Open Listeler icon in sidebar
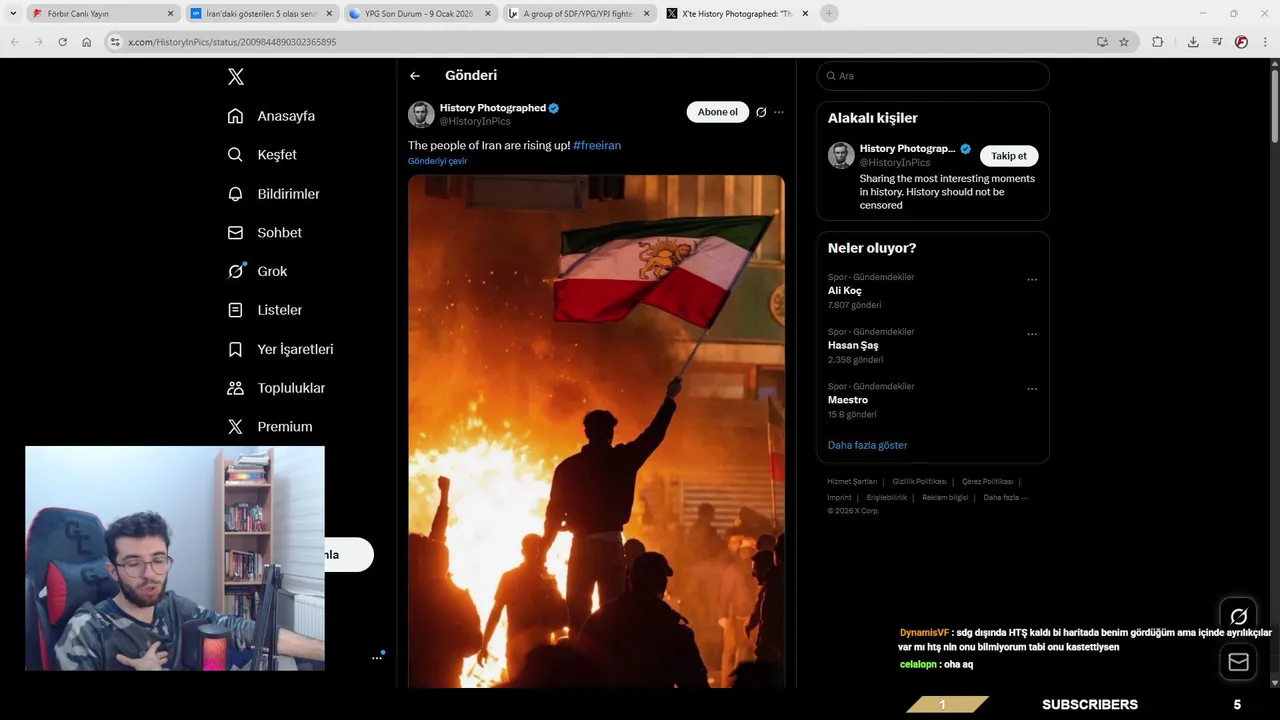The image size is (1280, 720). point(235,310)
